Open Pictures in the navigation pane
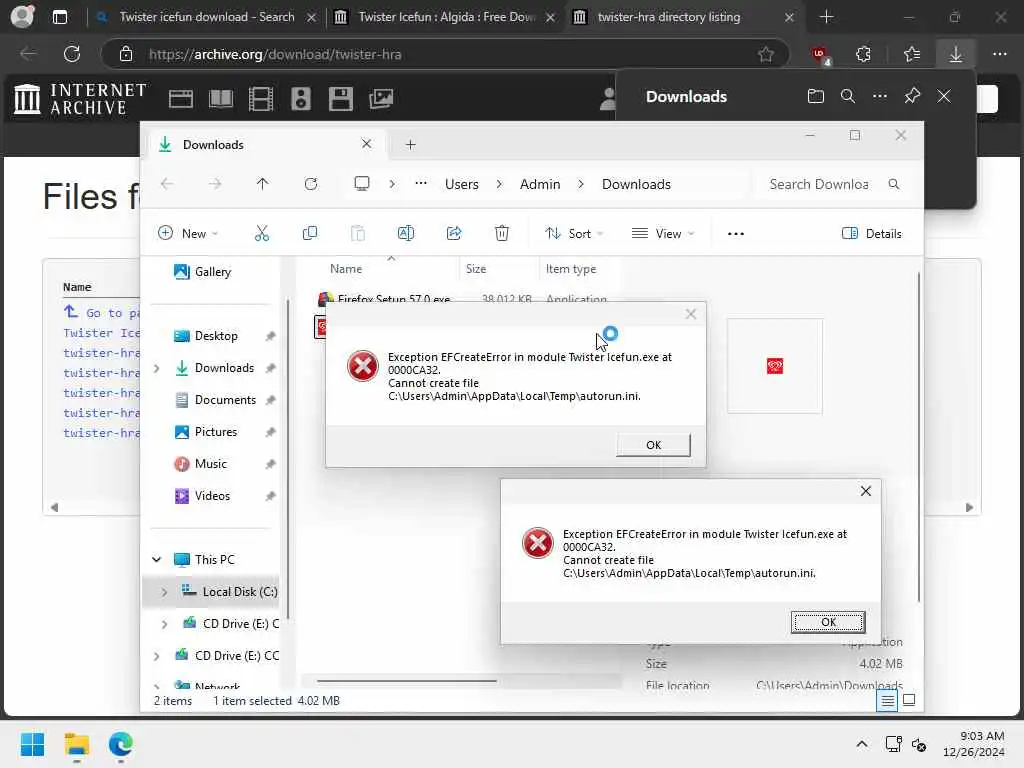The image size is (1024, 768). pyautogui.click(x=206, y=432)
